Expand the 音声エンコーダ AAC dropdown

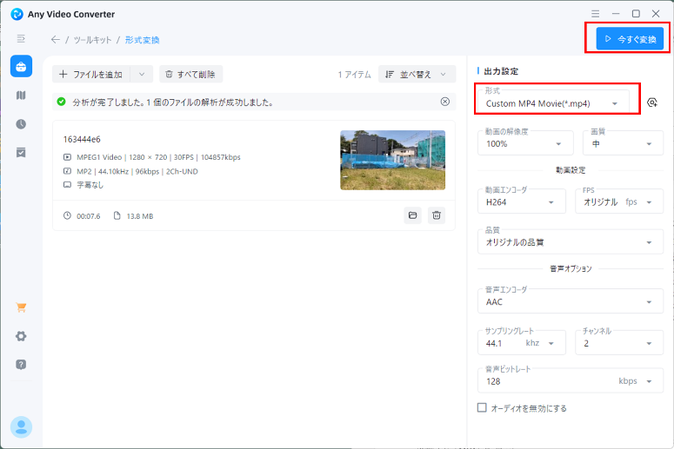point(570,301)
